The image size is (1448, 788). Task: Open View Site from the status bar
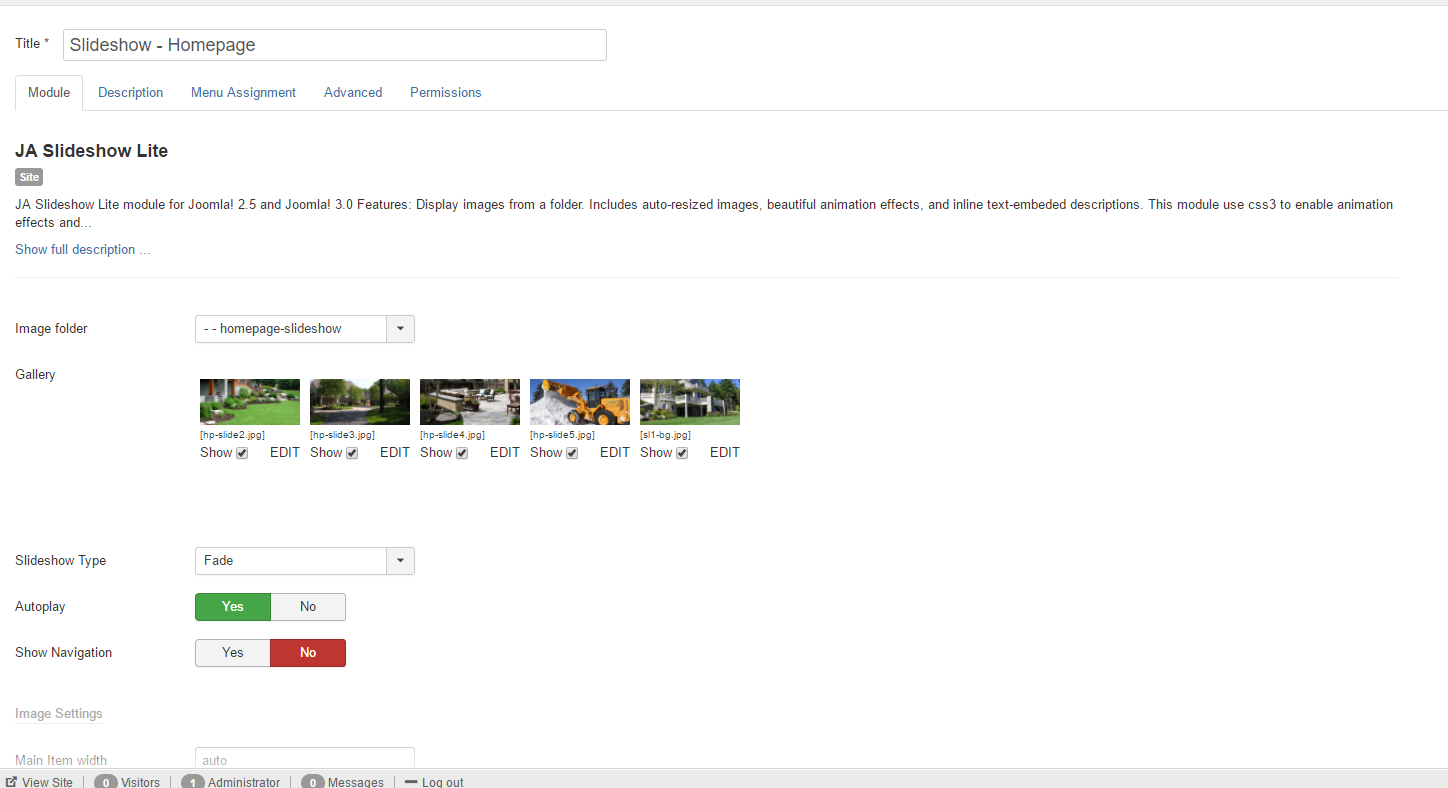click(39, 782)
